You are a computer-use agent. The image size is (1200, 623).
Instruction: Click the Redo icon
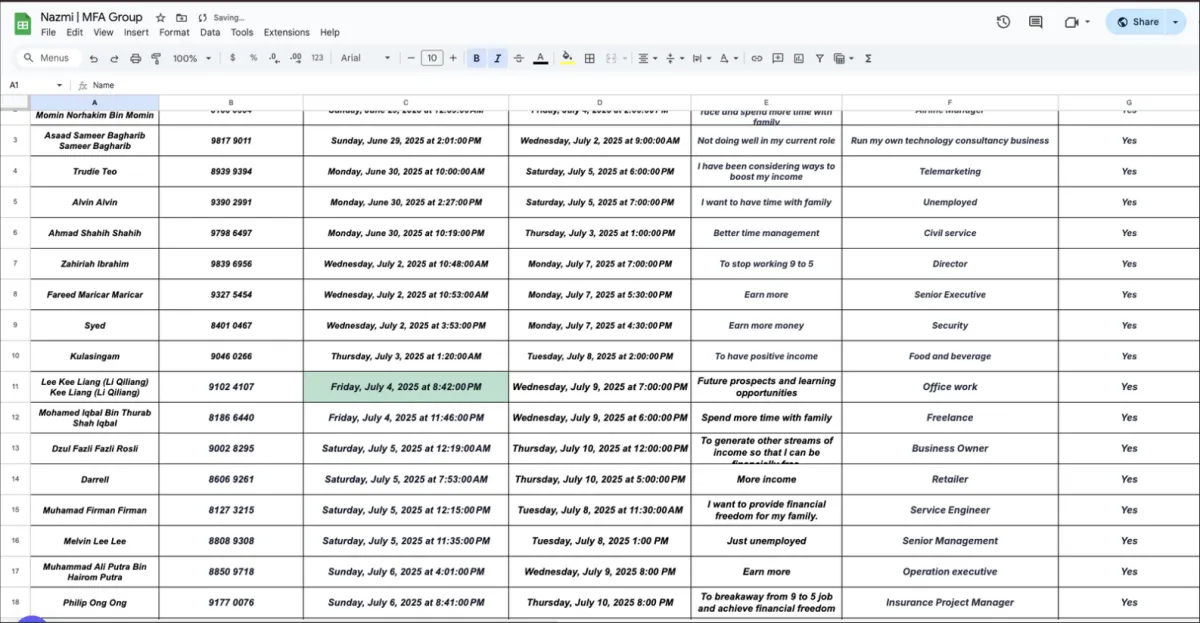point(114,58)
